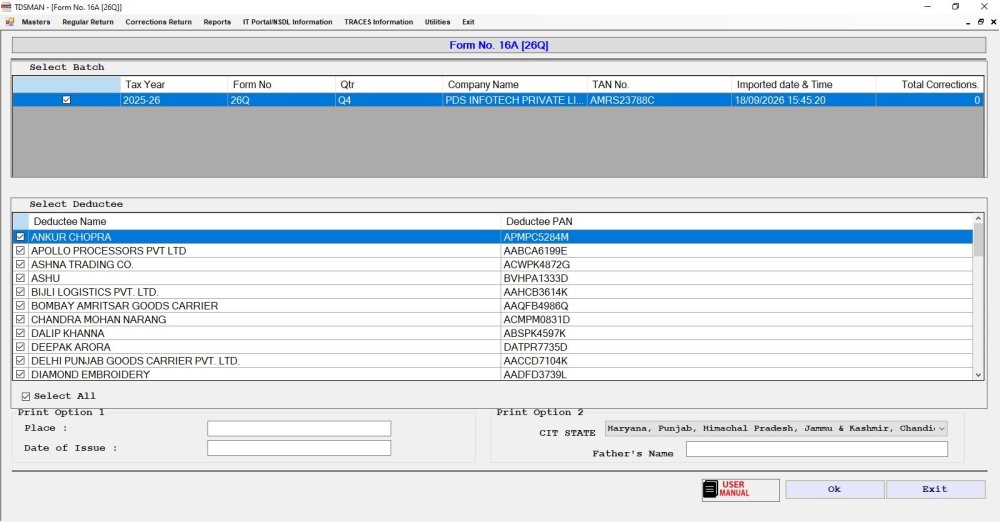Viewport: 1000px width, 522px height.
Task: Click the deductee list scrollbar thumb
Action: coord(978,240)
